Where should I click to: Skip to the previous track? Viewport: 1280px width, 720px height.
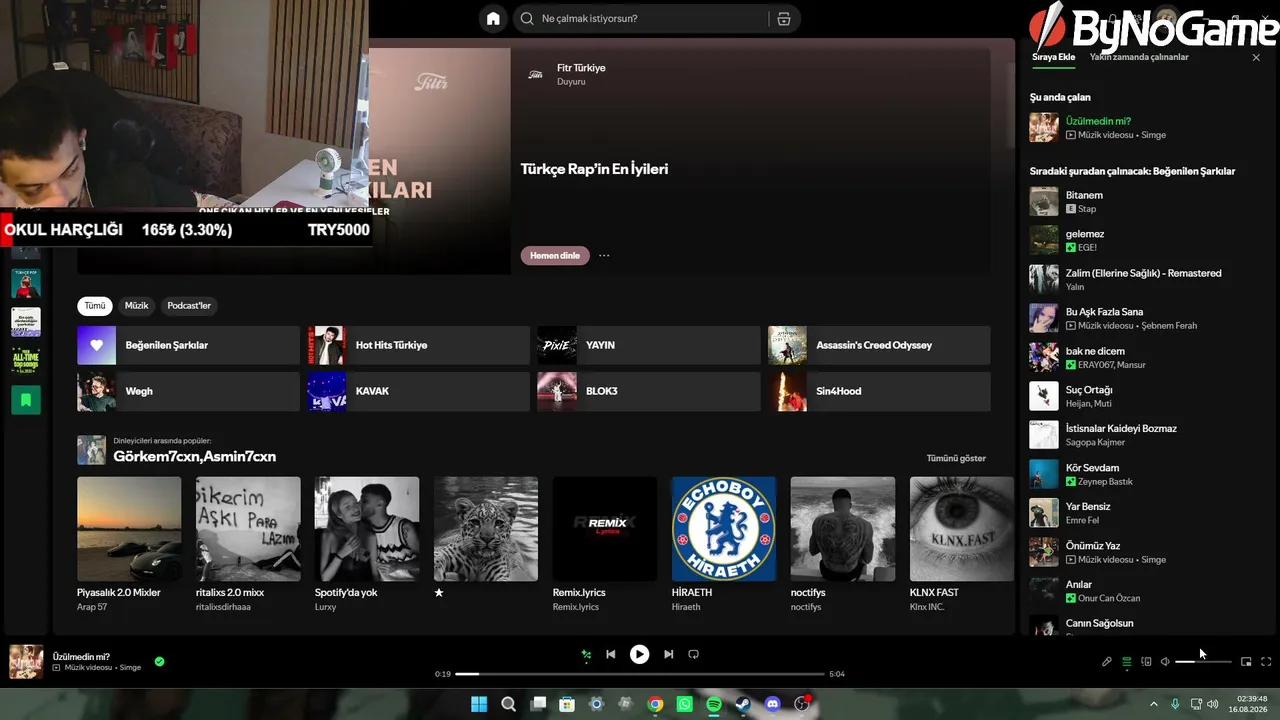pyautogui.click(x=611, y=654)
